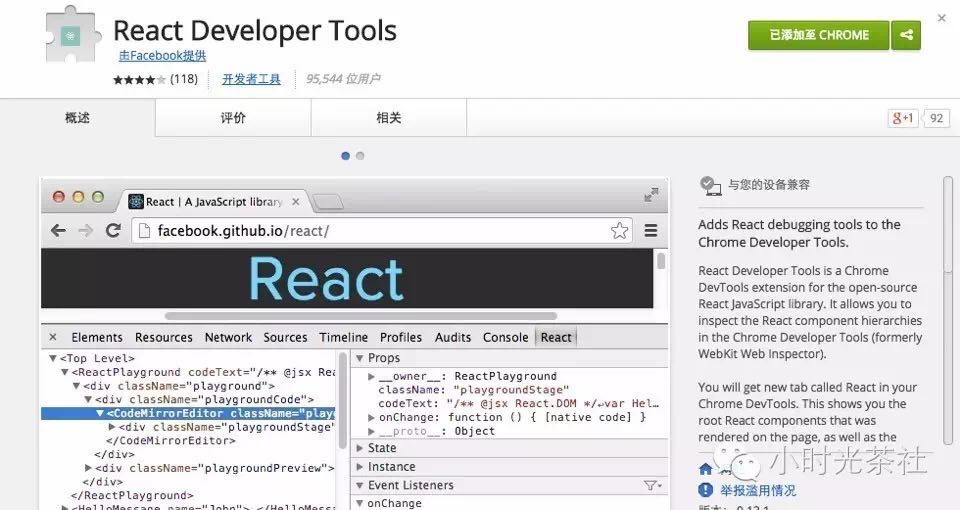Viewport: 960px width, 510px height.
Task: Open the Console DevTools tab
Action: click(506, 337)
